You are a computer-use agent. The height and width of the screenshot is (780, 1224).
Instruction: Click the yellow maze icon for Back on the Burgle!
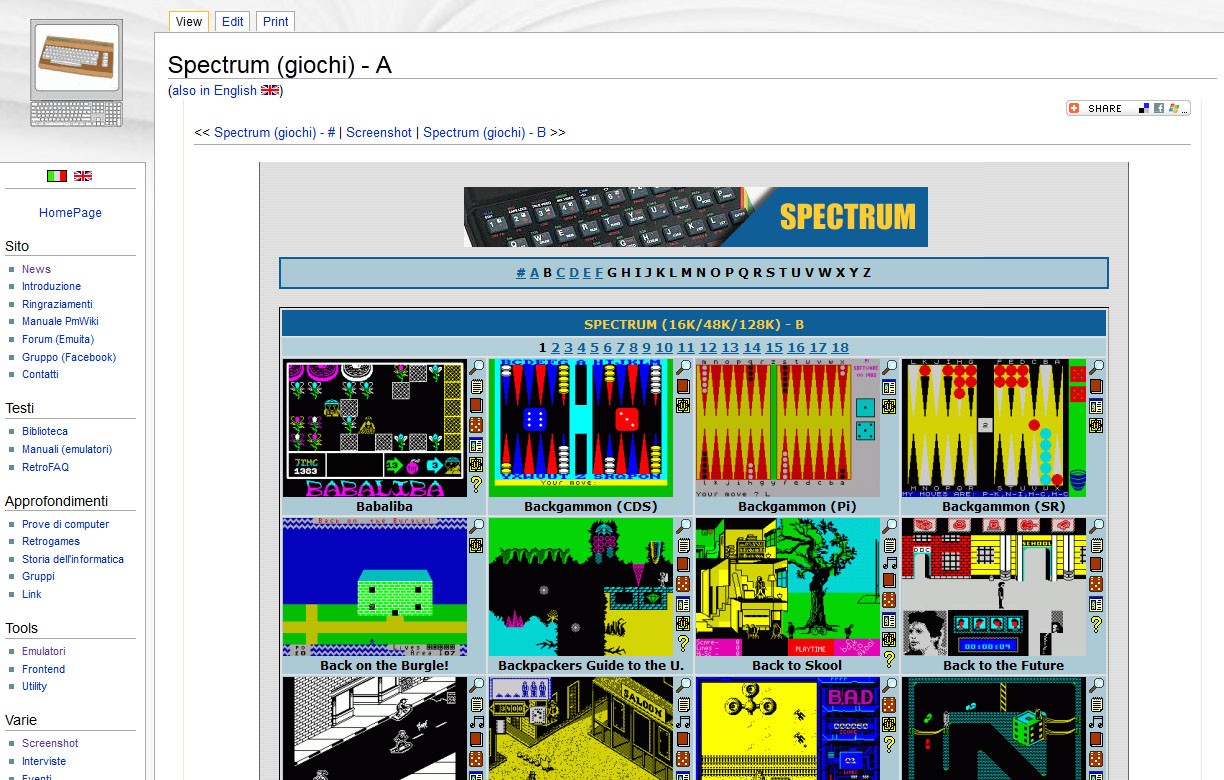pos(476,545)
